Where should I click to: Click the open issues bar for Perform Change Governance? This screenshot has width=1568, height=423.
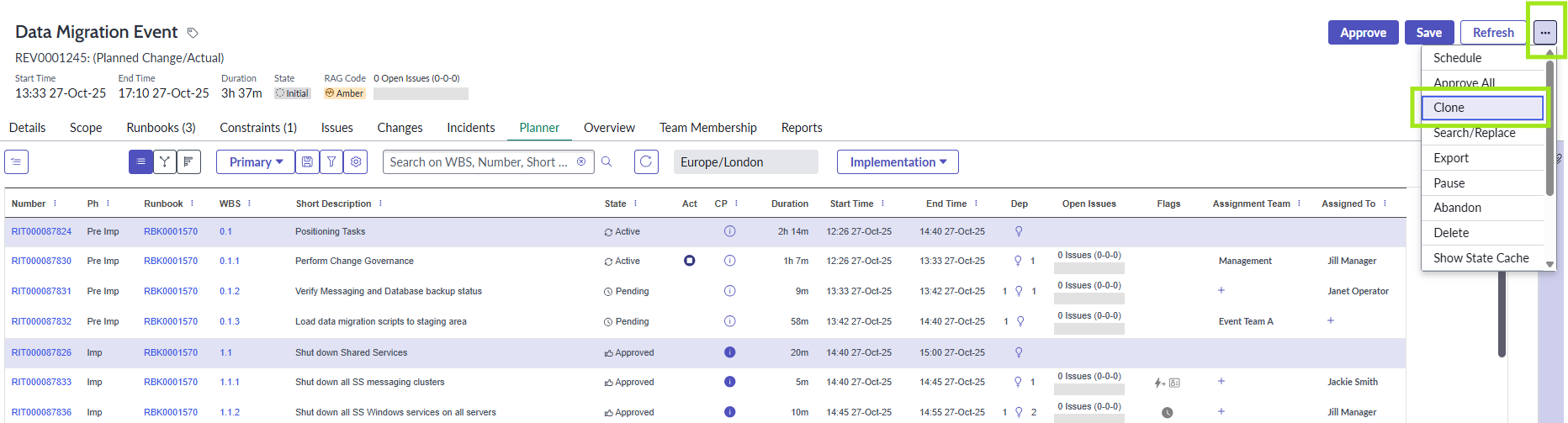pos(1089,268)
